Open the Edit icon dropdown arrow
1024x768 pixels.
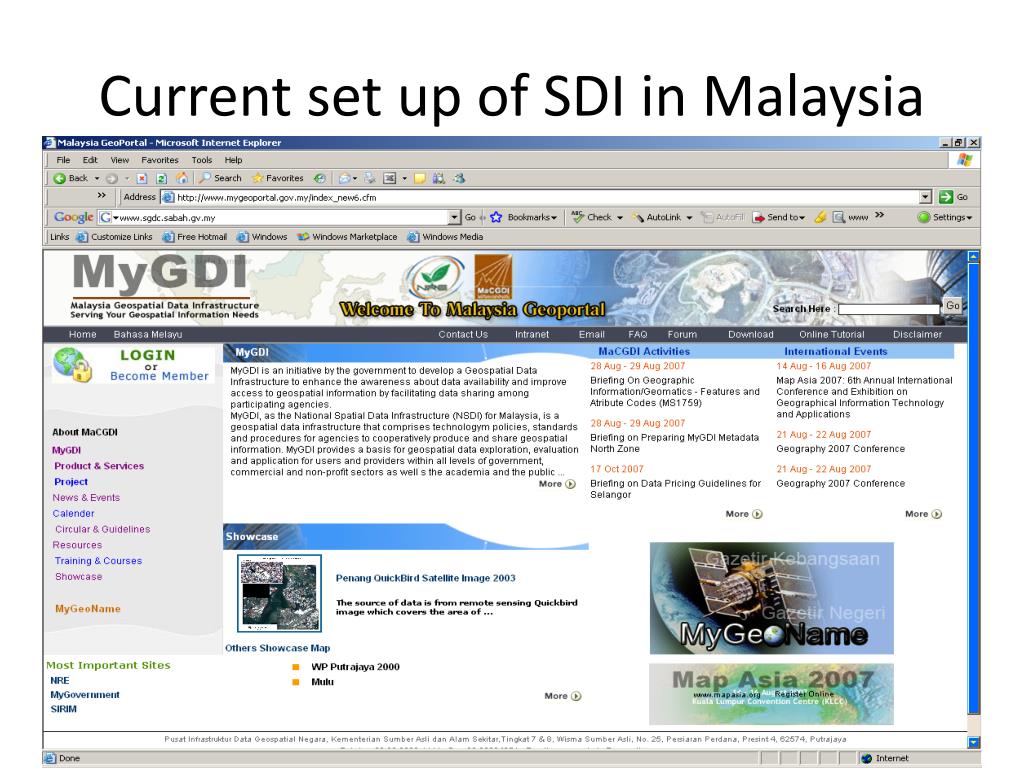click(x=405, y=178)
